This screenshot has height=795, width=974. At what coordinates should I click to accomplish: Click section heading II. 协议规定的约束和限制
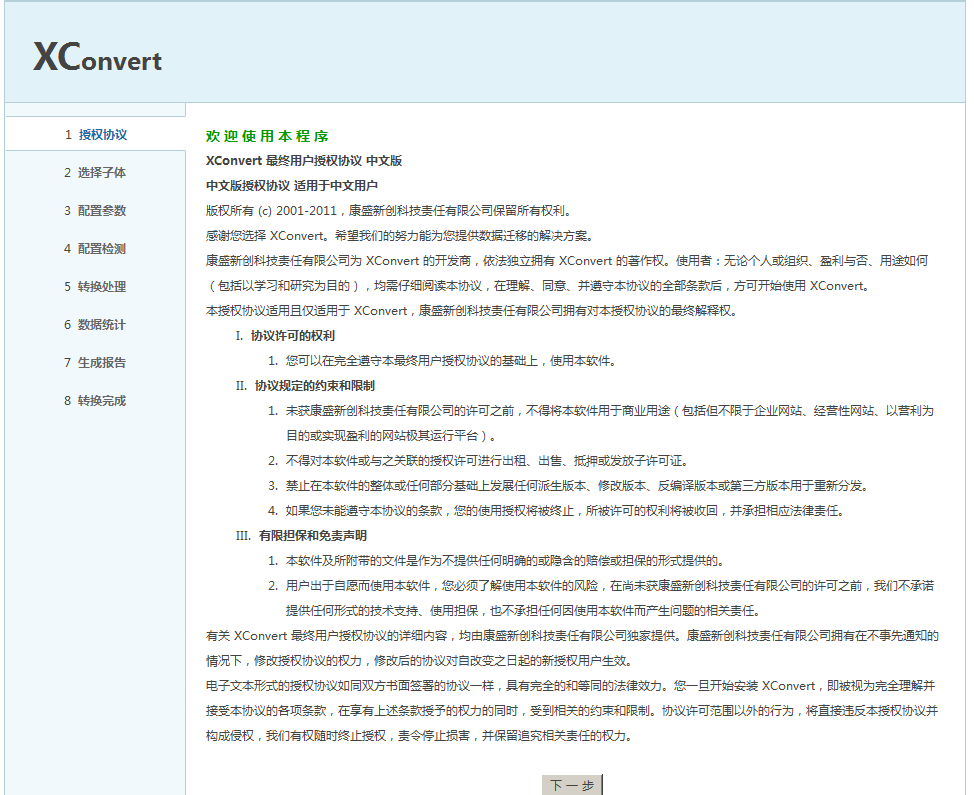(x=305, y=386)
